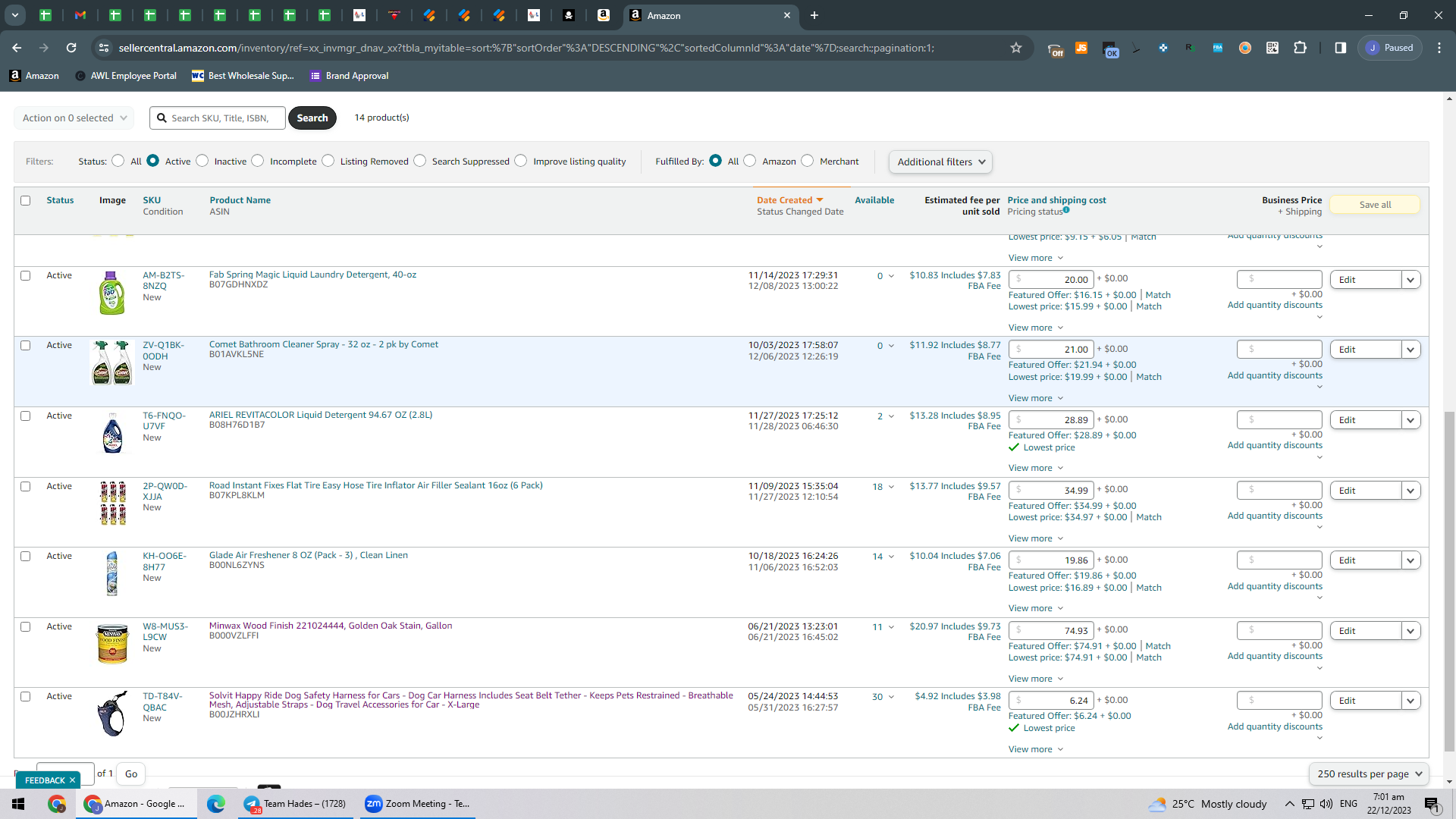Screen dimensions: 1456x819
Task: Focus the Search SKU, Title, ISBN field
Action: click(x=218, y=118)
